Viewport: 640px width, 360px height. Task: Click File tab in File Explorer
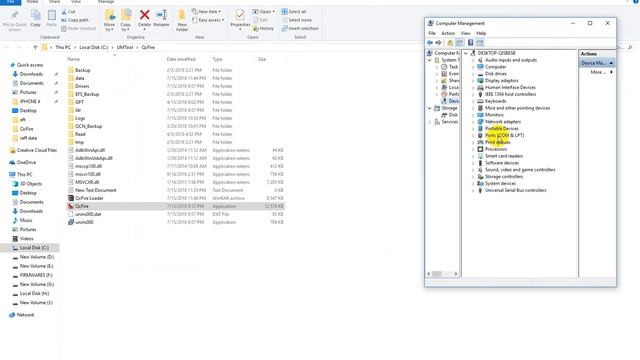(x=11, y=2)
